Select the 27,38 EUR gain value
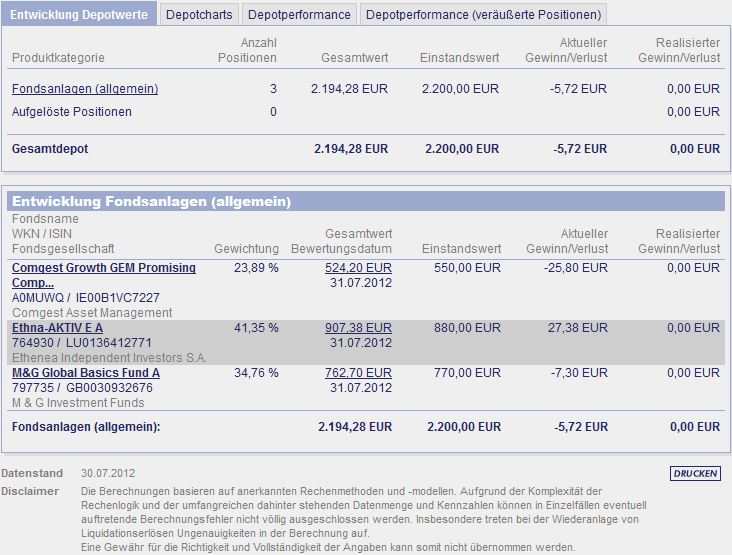This screenshot has width=732, height=555. pos(578,328)
